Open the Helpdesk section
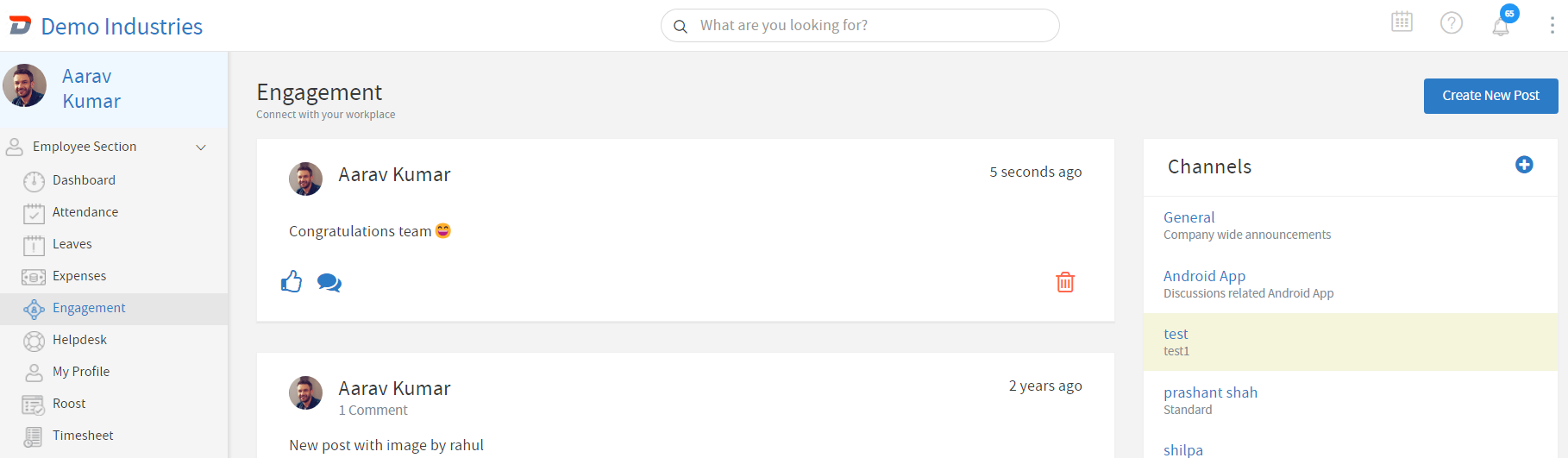Screen dimensions: 1568x458 point(79,340)
